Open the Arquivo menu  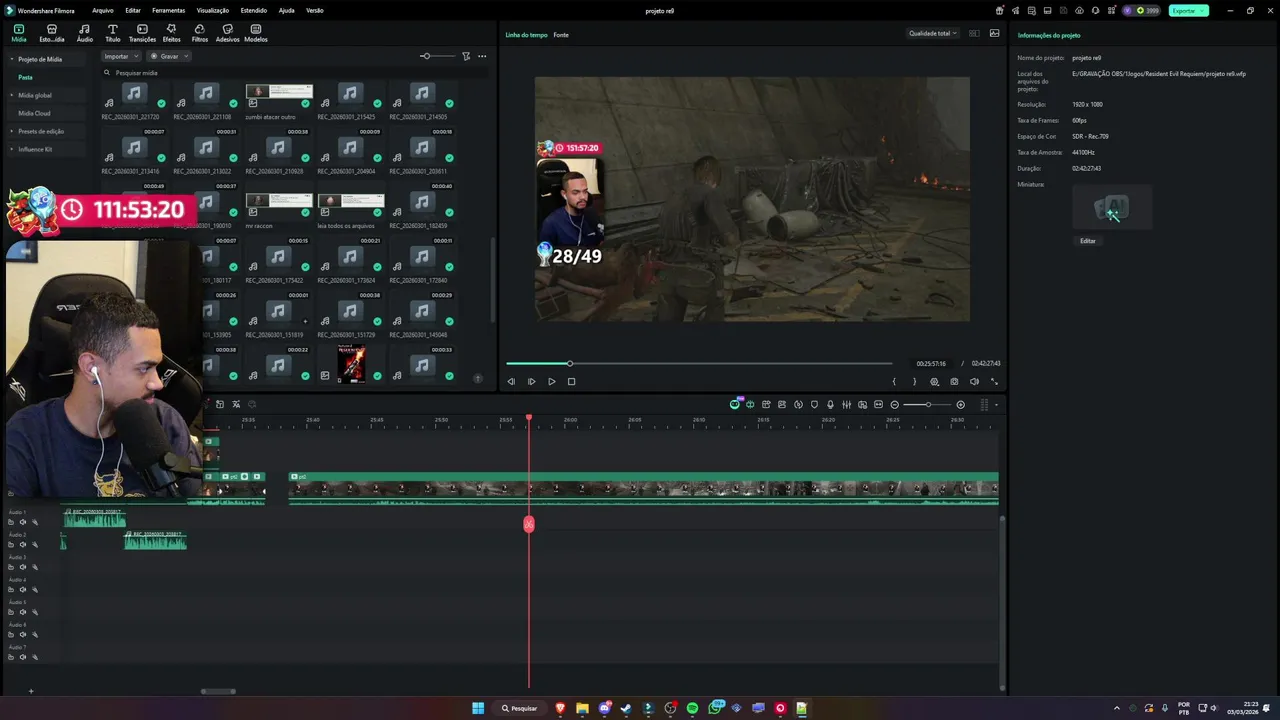pos(102,10)
